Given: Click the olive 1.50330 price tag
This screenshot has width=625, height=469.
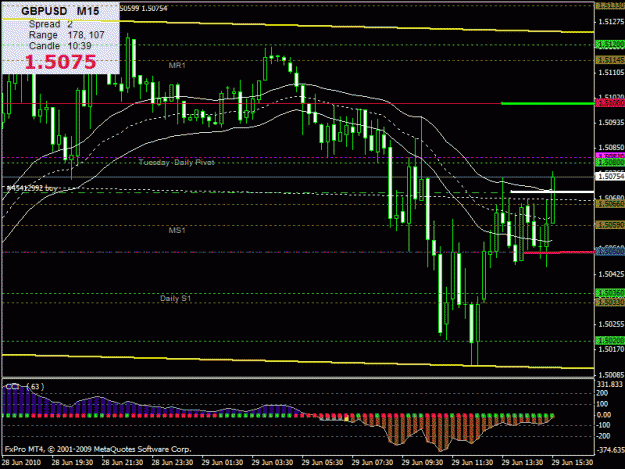Looking at the screenshot, I should coord(610,302).
